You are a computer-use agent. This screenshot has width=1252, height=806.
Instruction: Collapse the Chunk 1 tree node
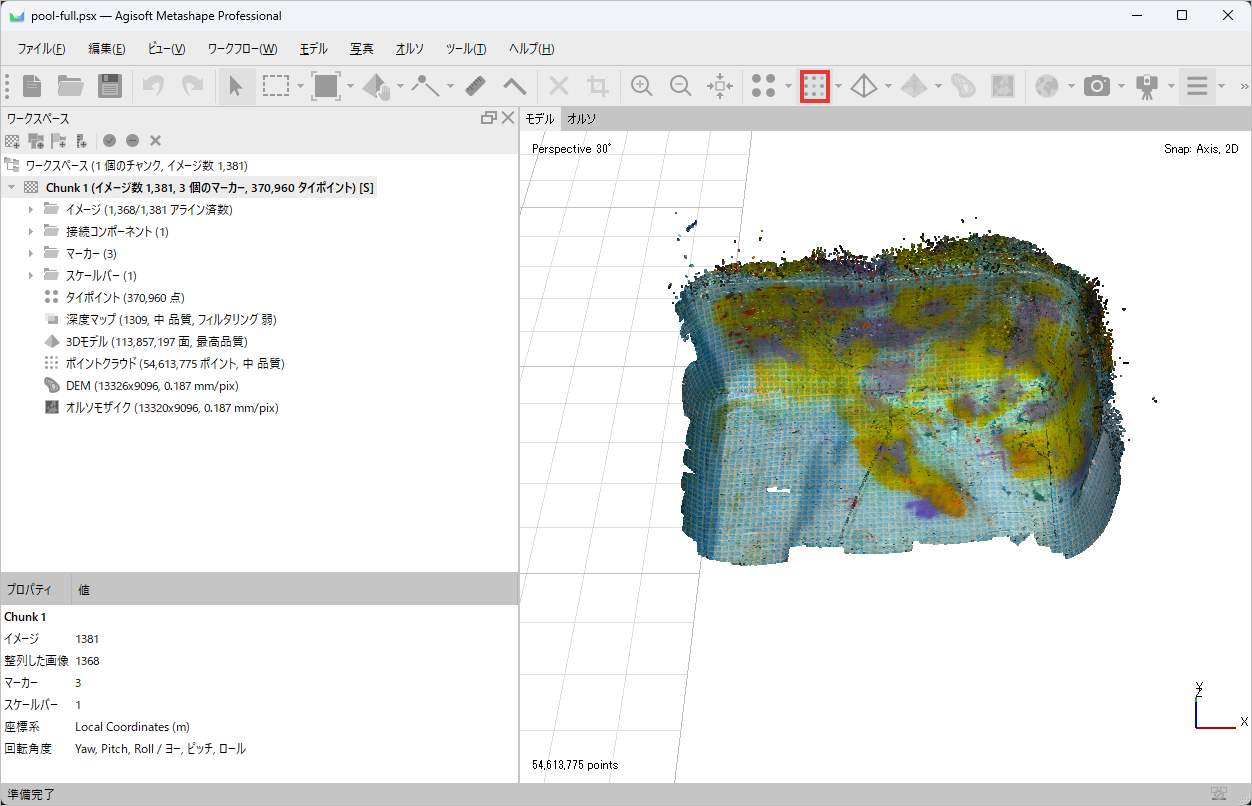click(x=11, y=187)
